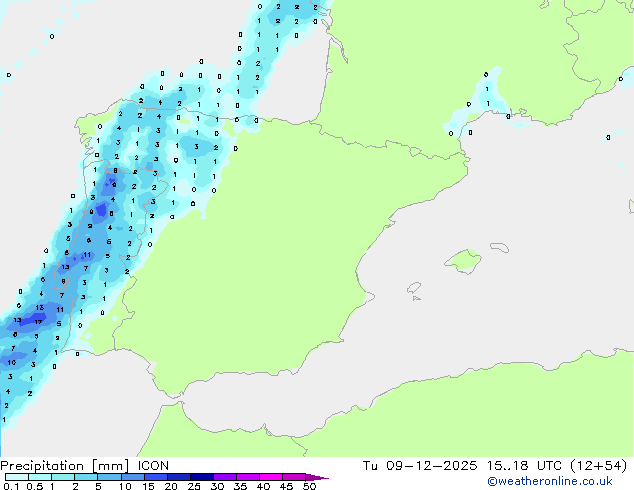Image resolution: width=634 pixels, height=490 pixels.
Task: Click the 'Tu 09-12-2025' date text
Action: coord(420,466)
